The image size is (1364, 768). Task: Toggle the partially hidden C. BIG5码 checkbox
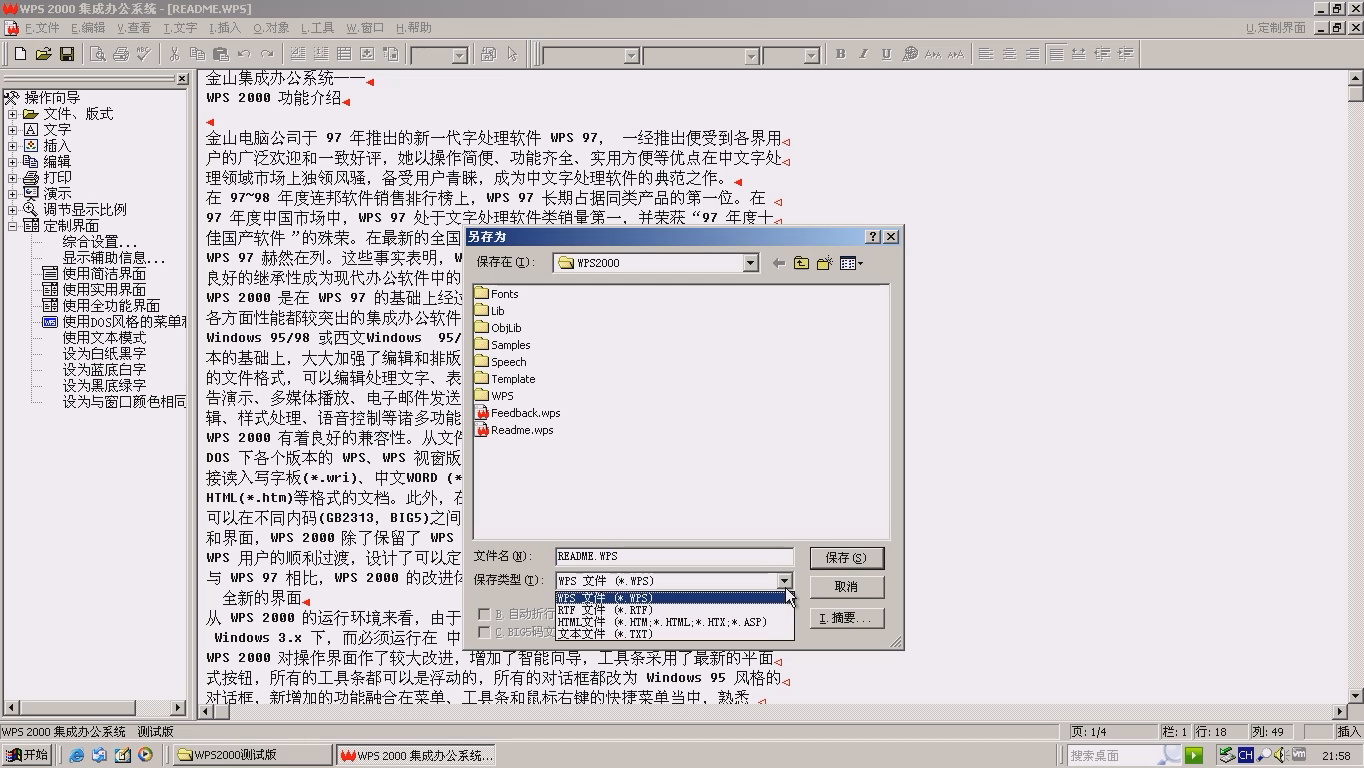pyautogui.click(x=484, y=632)
